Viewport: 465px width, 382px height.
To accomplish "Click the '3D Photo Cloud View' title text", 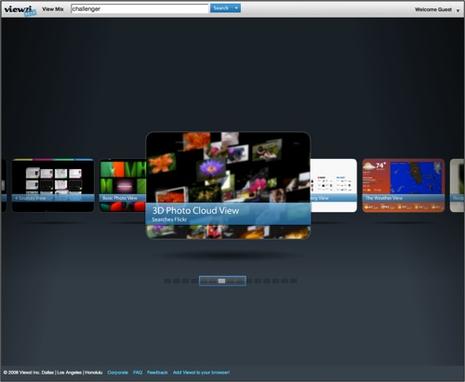I will point(195,211).
